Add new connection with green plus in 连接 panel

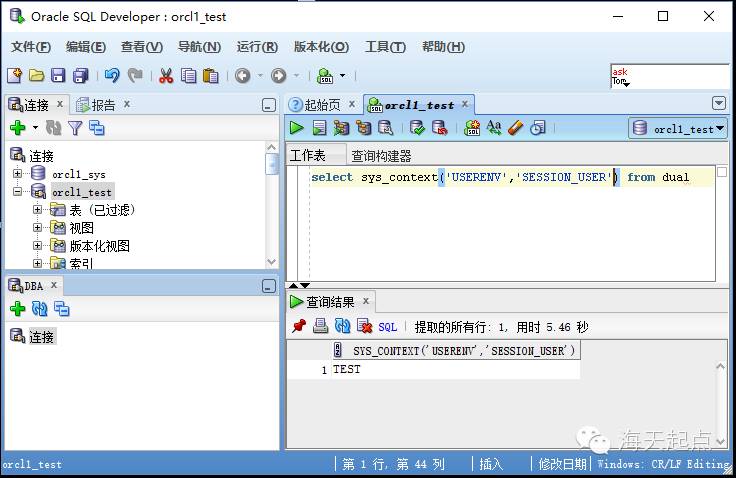pyautogui.click(x=17, y=128)
